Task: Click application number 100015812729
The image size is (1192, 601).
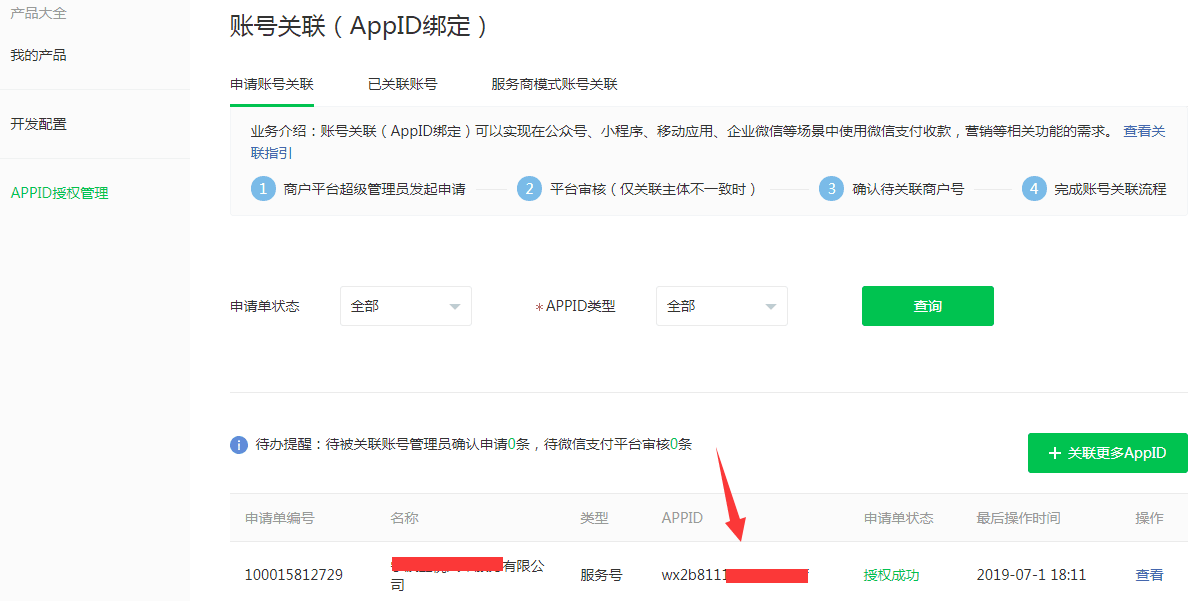Action: click(293, 575)
